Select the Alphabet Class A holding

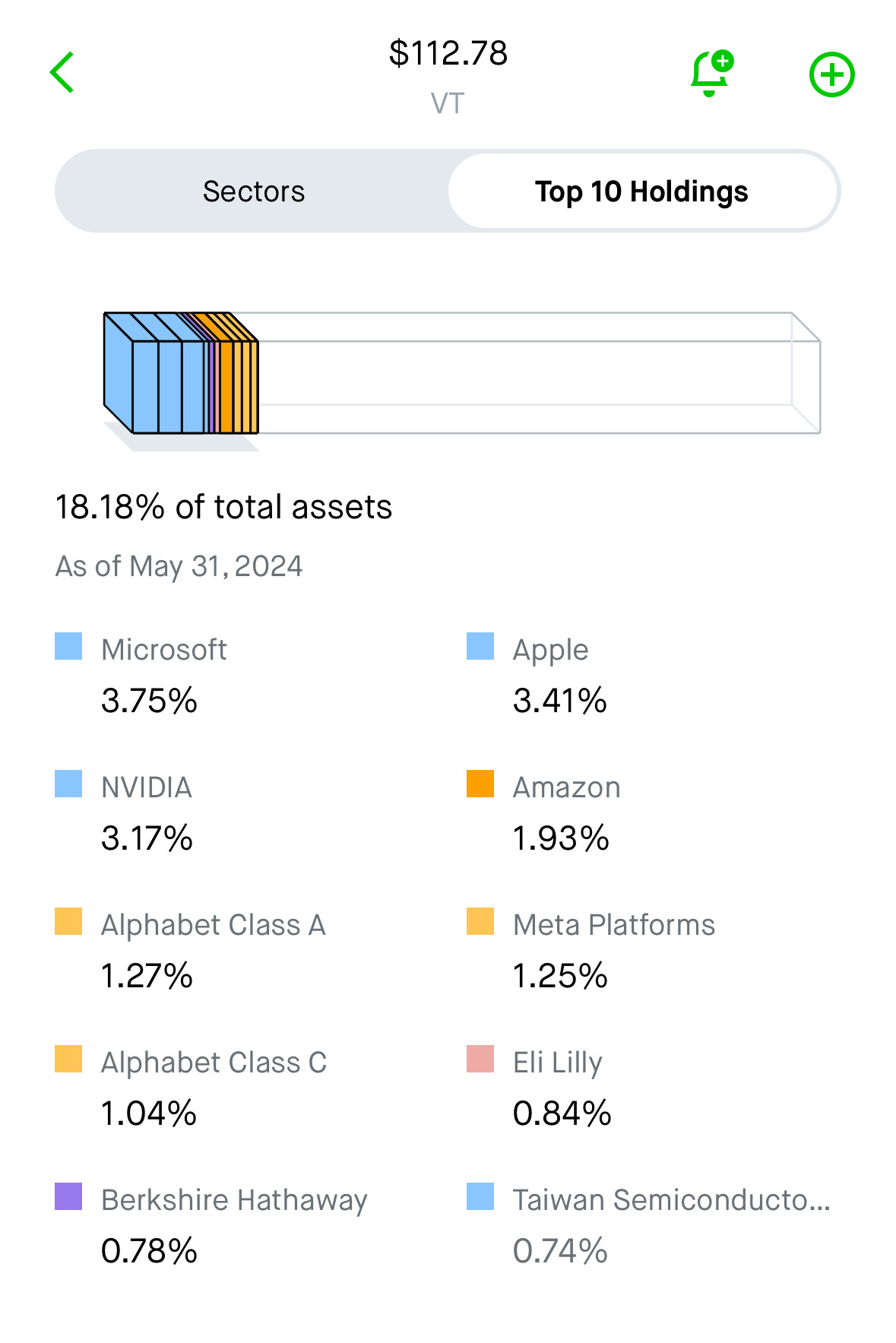[214, 926]
